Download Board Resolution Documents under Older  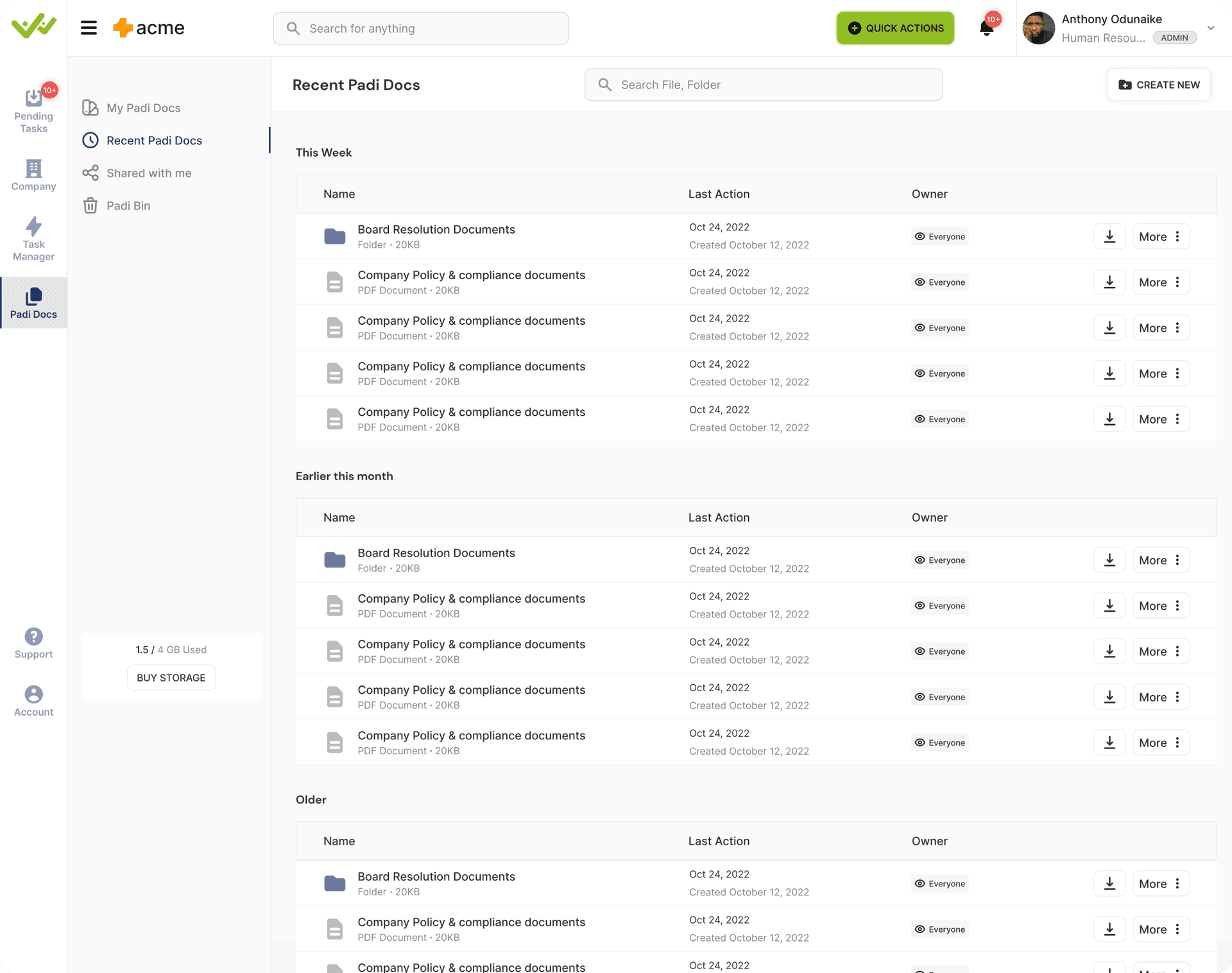(x=1109, y=884)
